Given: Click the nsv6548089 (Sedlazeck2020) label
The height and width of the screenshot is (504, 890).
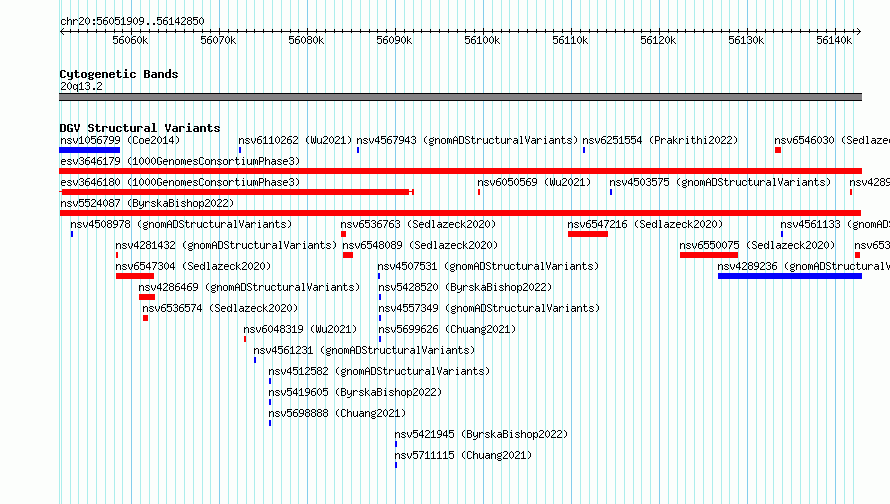Looking at the screenshot, I should click(x=421, y=245).
